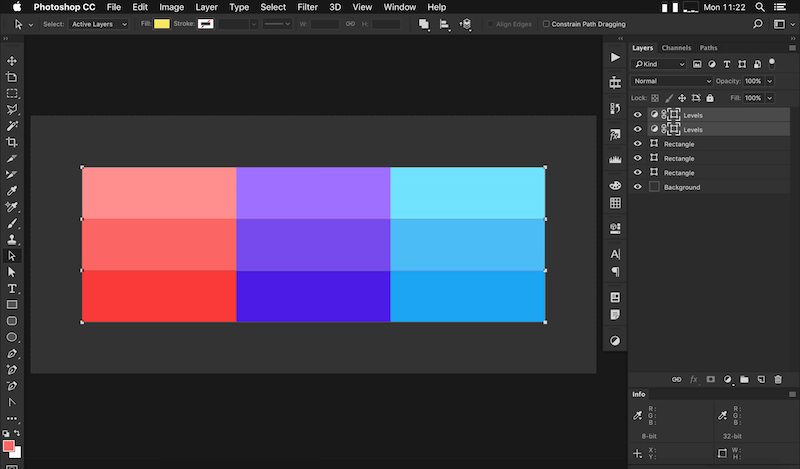
Task: Add a layer mask from Layers panel
Action: [x=710, y=380]
